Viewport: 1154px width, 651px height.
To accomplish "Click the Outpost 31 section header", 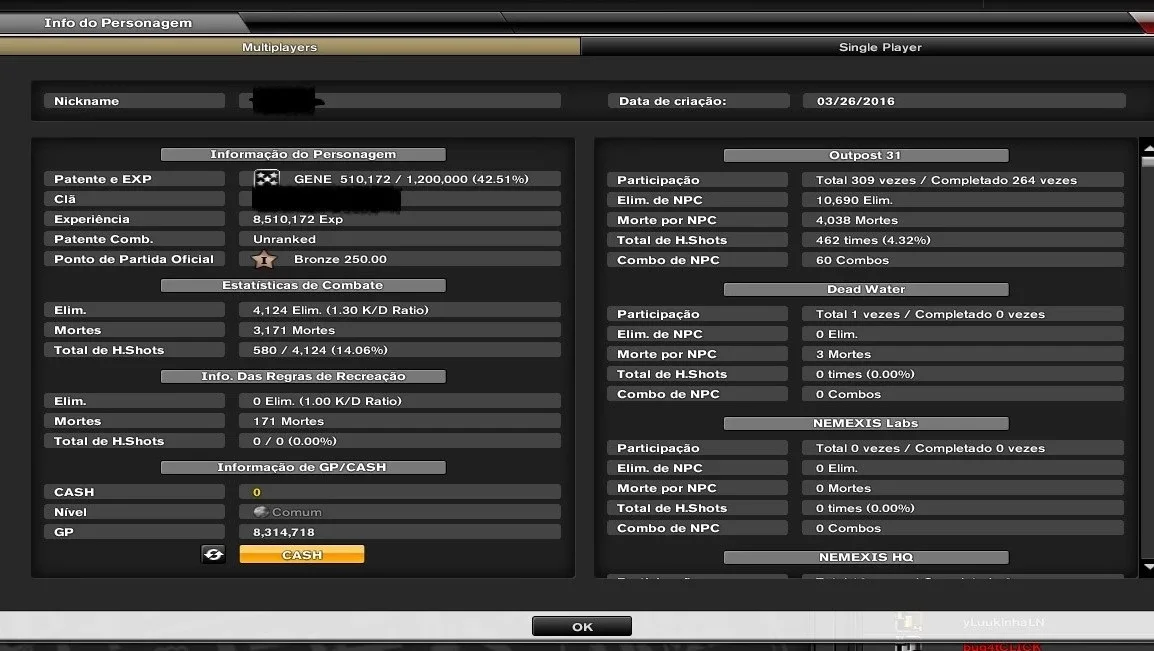I will 866,155.
